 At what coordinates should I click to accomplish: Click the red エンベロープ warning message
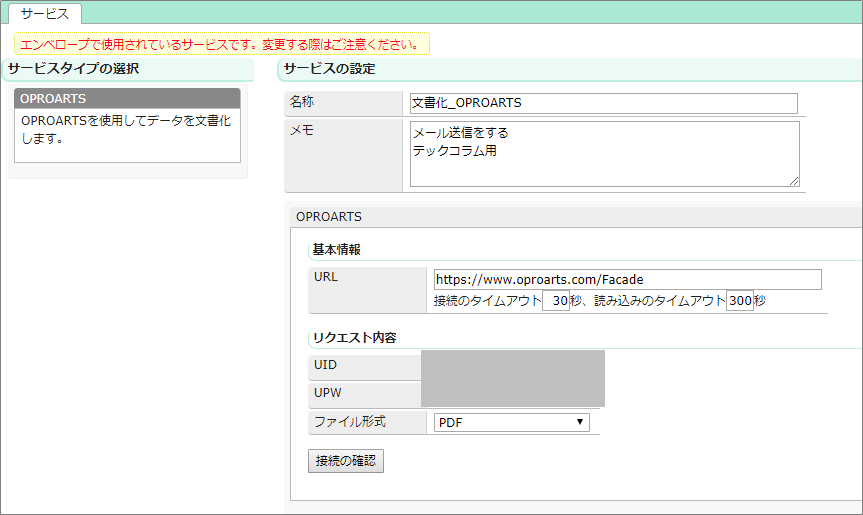click(221, 45)
